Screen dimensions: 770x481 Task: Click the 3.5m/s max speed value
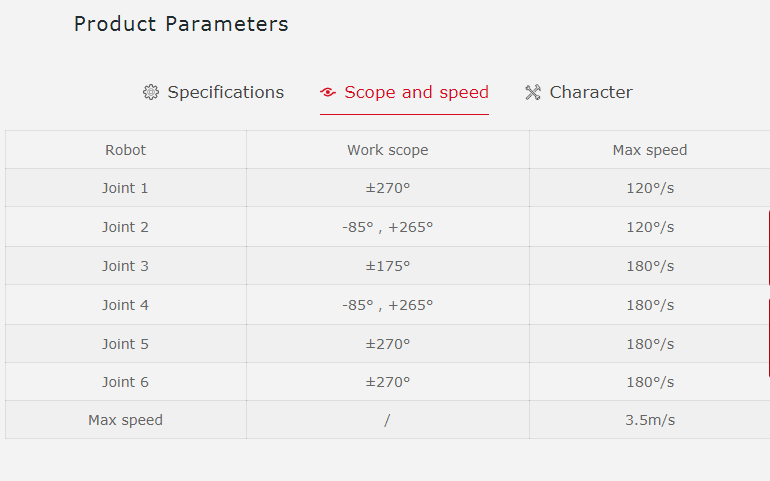(649, 420)
